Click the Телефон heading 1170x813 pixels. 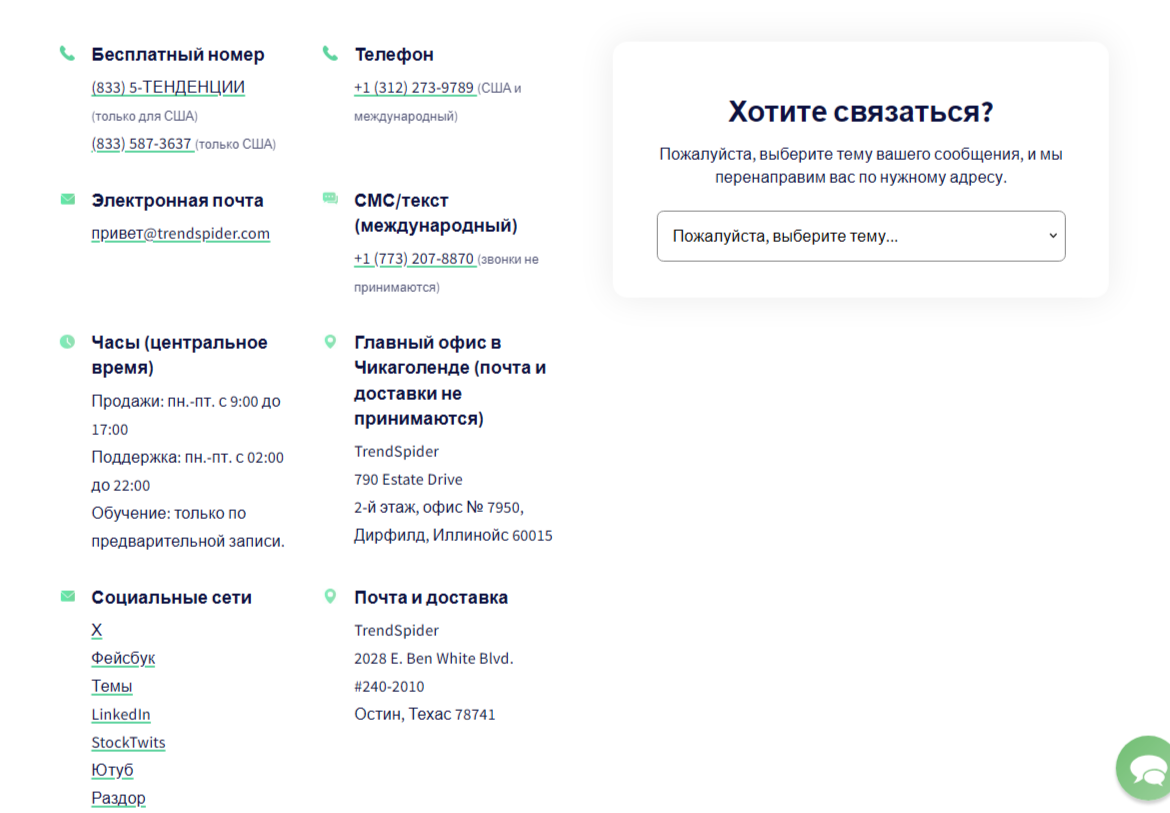(x=394, y=54)
